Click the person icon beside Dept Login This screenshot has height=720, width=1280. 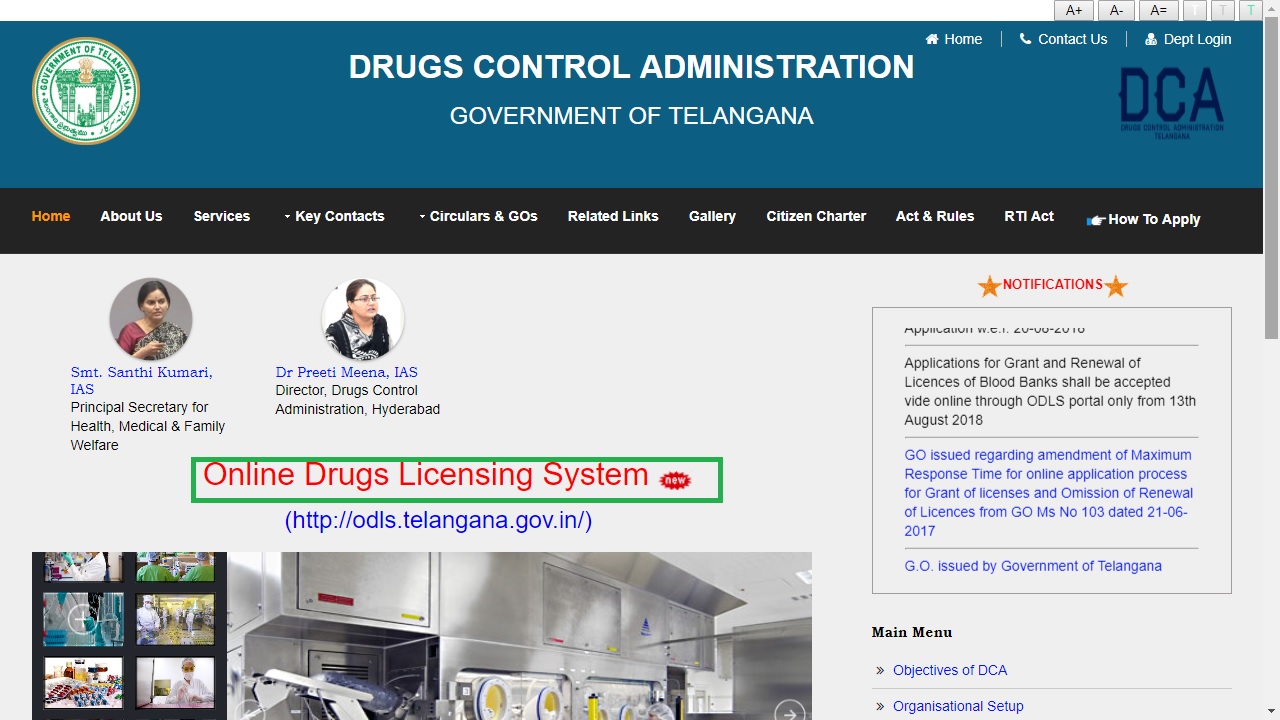pos(1149,39)
